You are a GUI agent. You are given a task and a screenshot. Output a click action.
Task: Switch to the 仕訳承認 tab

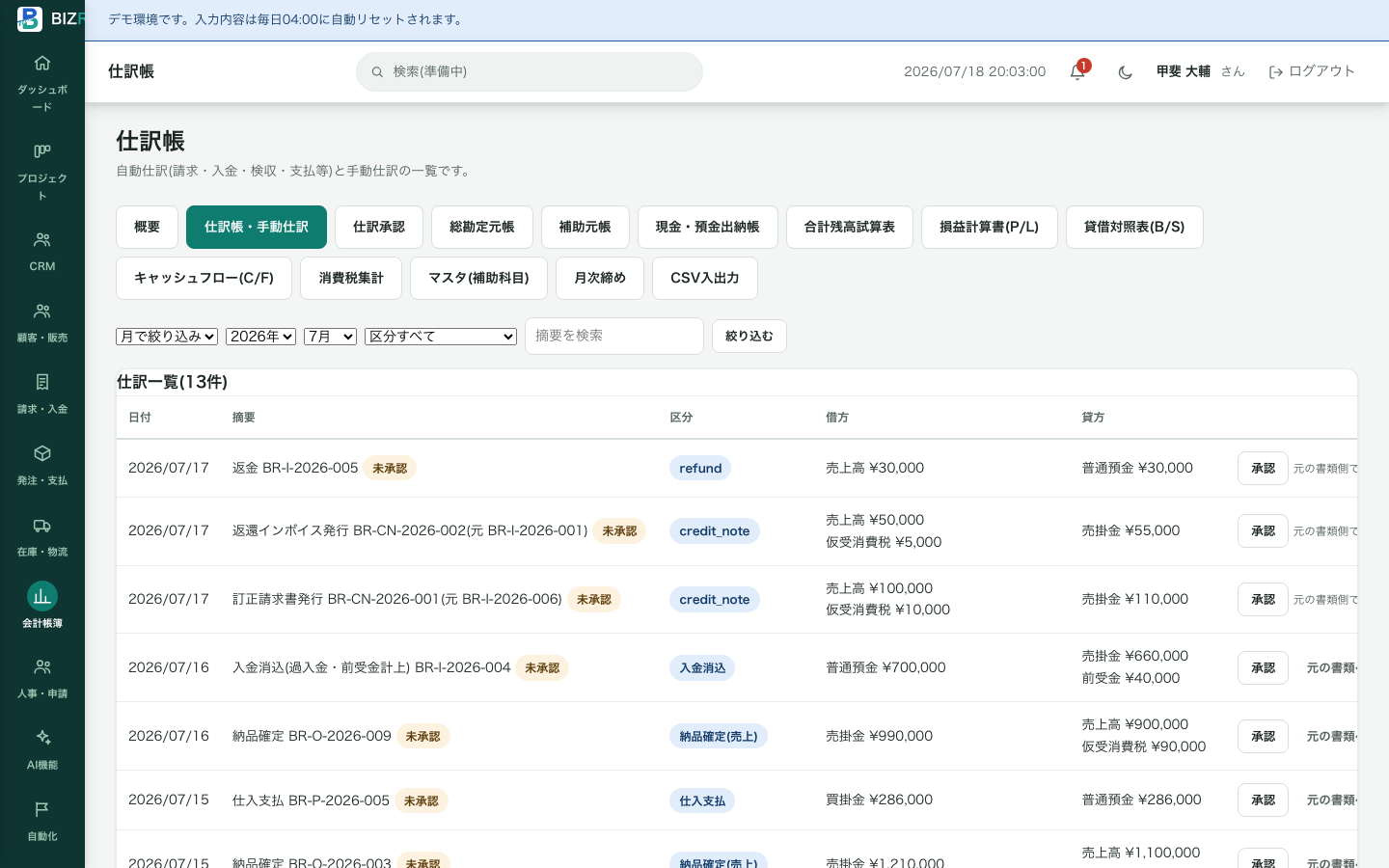pyautogui.click(x=379, y=227)
